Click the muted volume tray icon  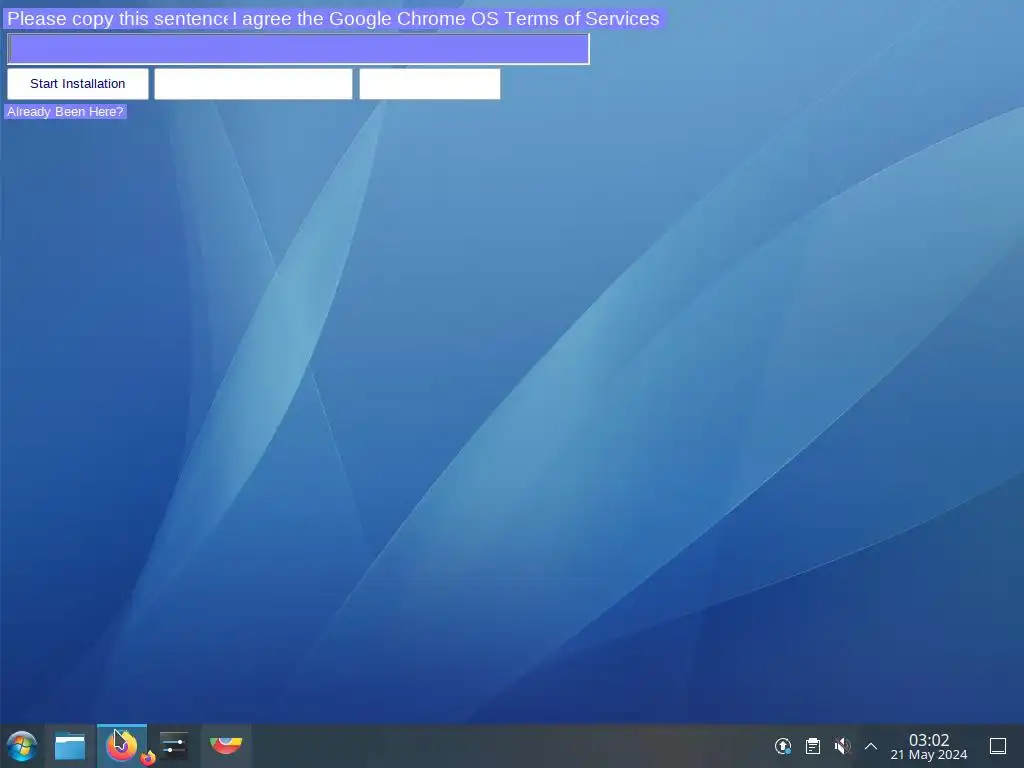coord(842,746)
